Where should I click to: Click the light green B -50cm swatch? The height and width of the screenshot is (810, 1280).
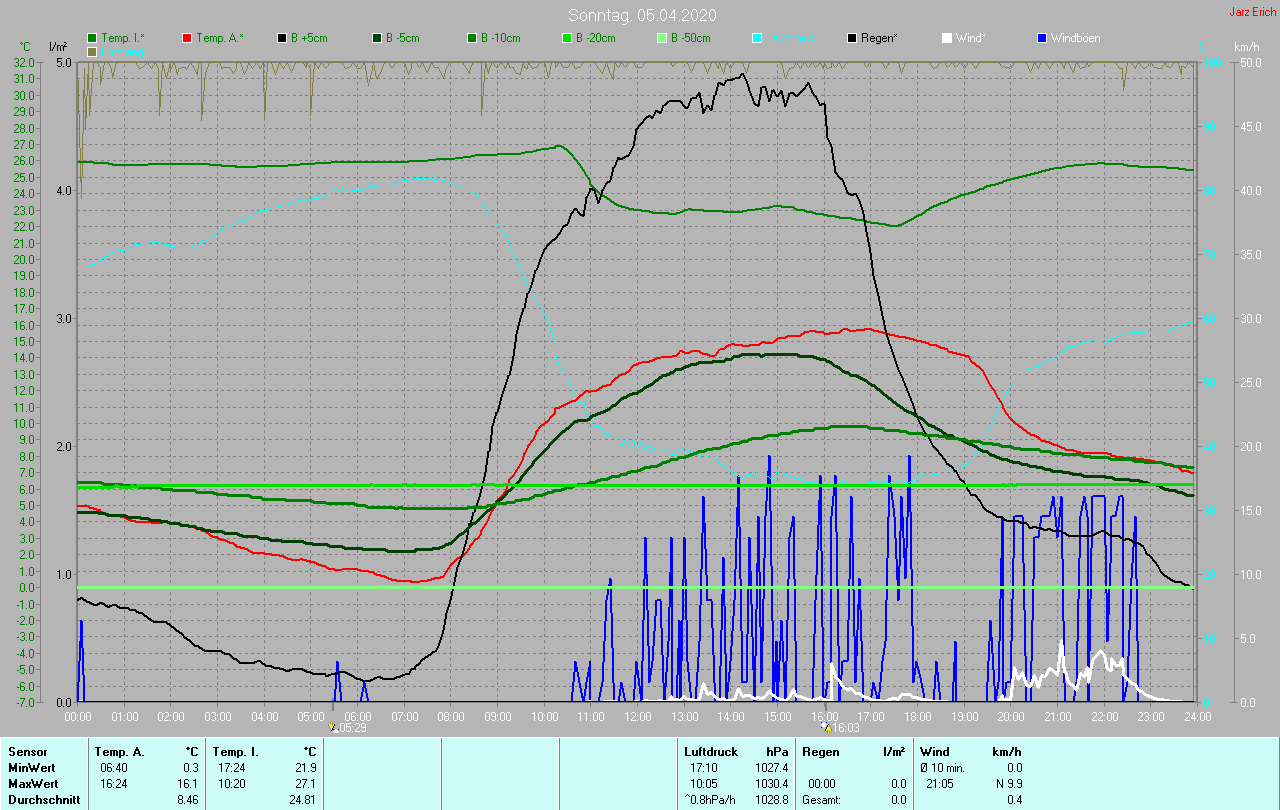[x=662, y=38]
